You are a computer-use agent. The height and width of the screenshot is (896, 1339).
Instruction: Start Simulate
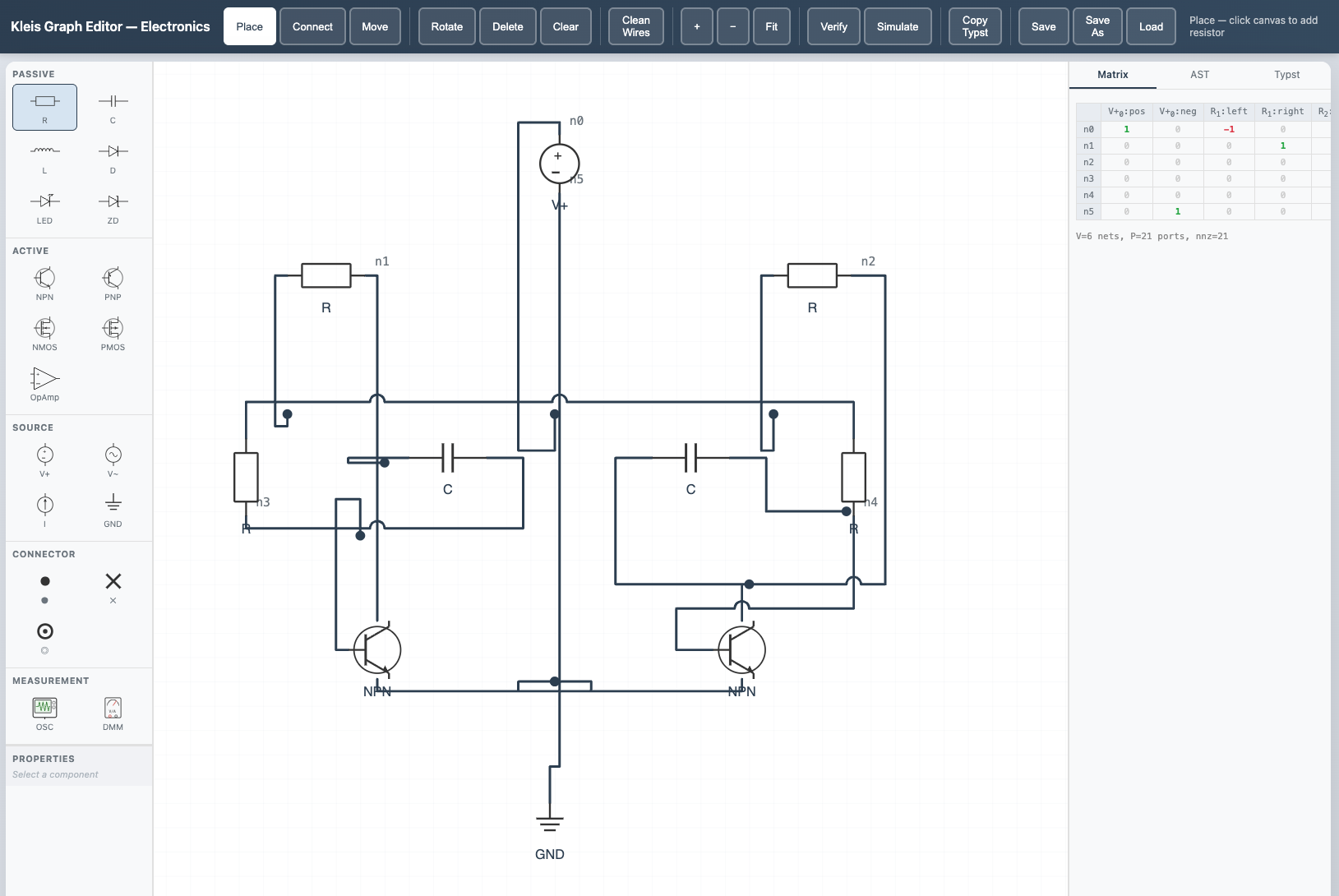pos(898,26)
